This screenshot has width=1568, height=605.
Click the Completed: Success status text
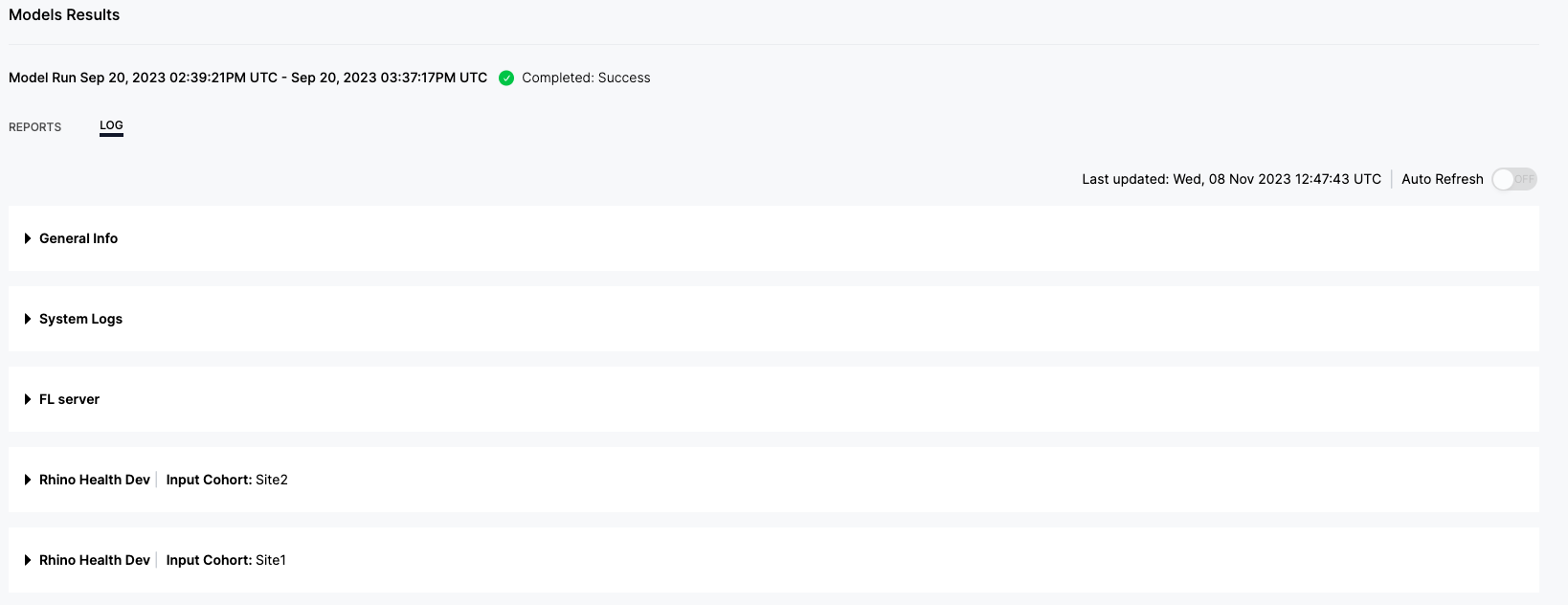pyautogui.click(x=586, y=78)
